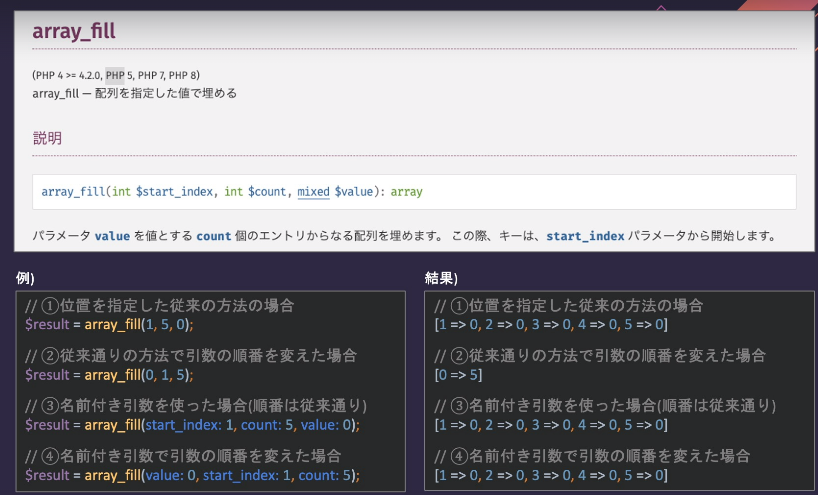Click comment ③ in the result panel
The image size is (818, 495).
[x=606, y=406]
